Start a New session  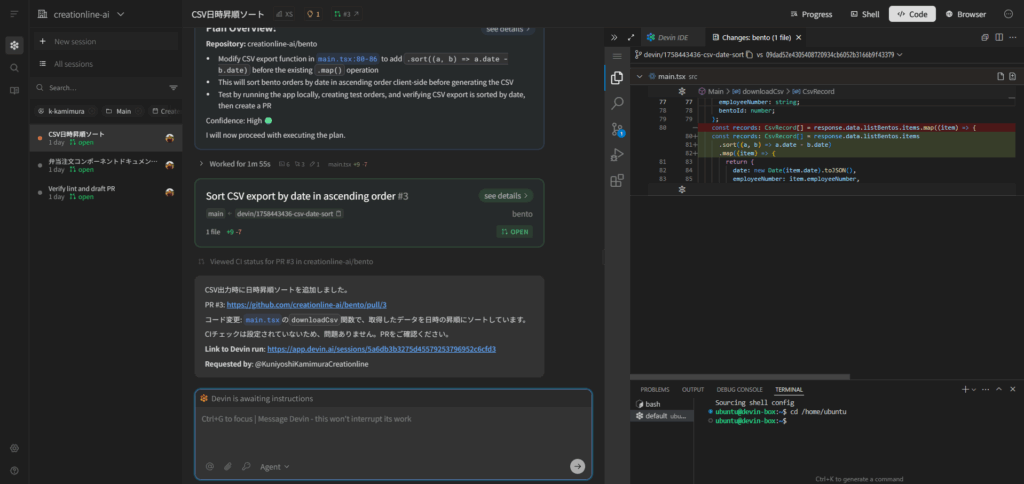pos(75,42)
